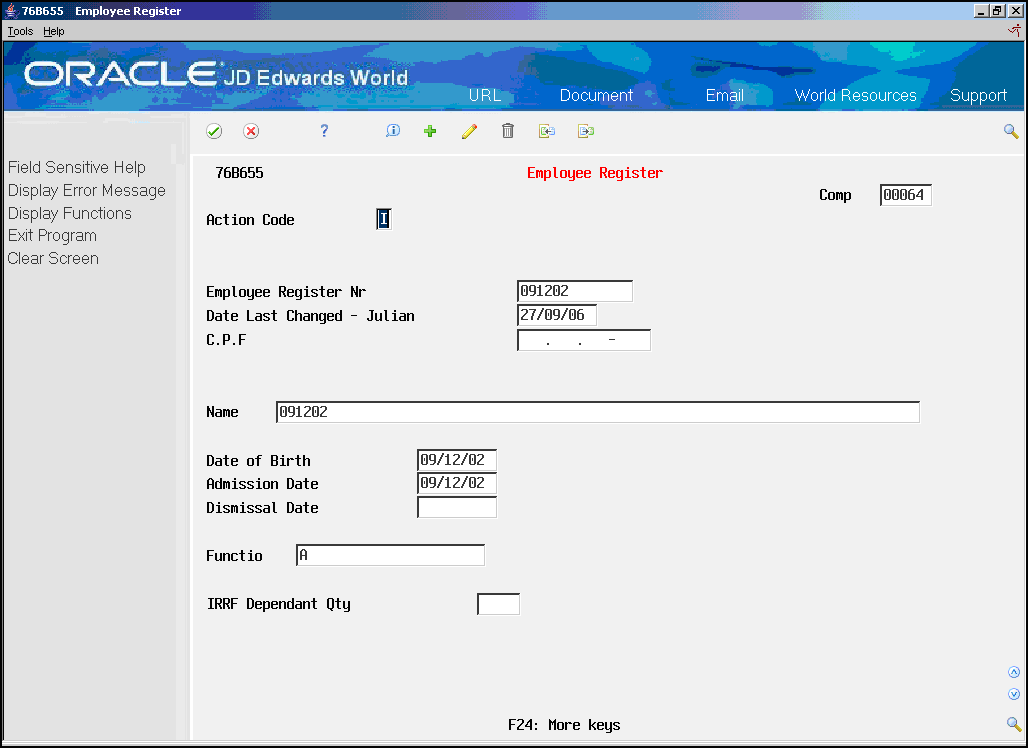Choose Exit Program in sidebar
The width and height of the screenshot is (1028, 748).
(52, 235)
